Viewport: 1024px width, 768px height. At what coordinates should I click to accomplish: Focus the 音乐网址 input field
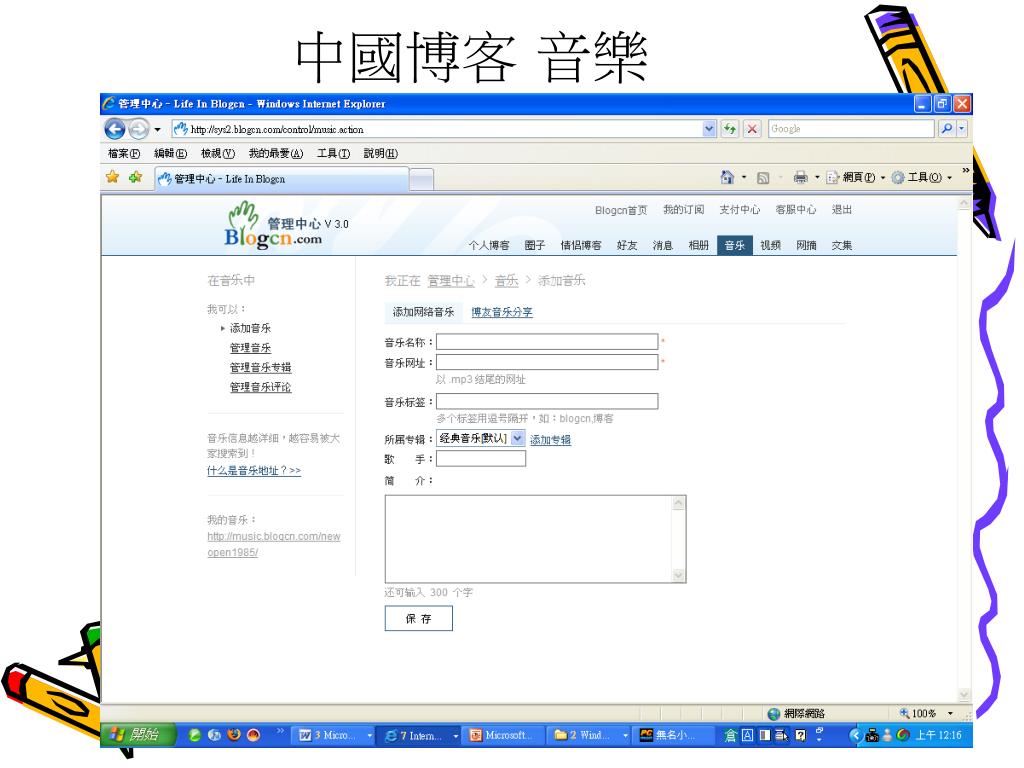547,362
